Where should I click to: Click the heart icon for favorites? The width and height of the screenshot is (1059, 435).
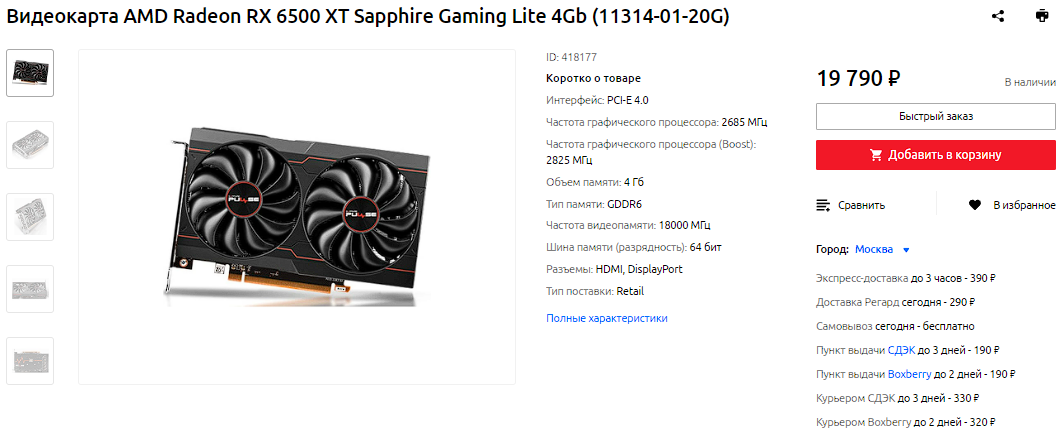975,205
